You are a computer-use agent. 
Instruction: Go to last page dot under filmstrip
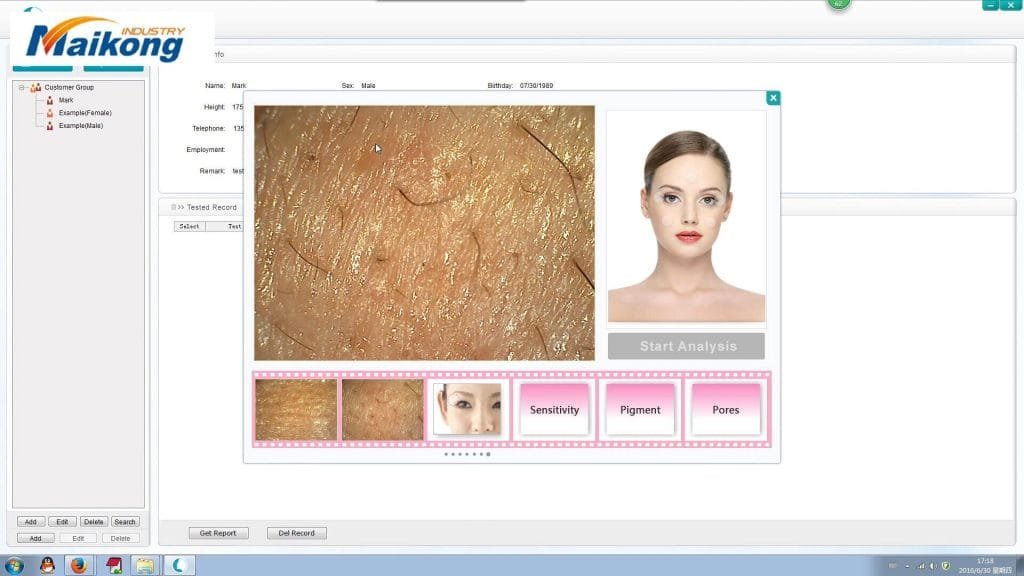tap(488, 454)
